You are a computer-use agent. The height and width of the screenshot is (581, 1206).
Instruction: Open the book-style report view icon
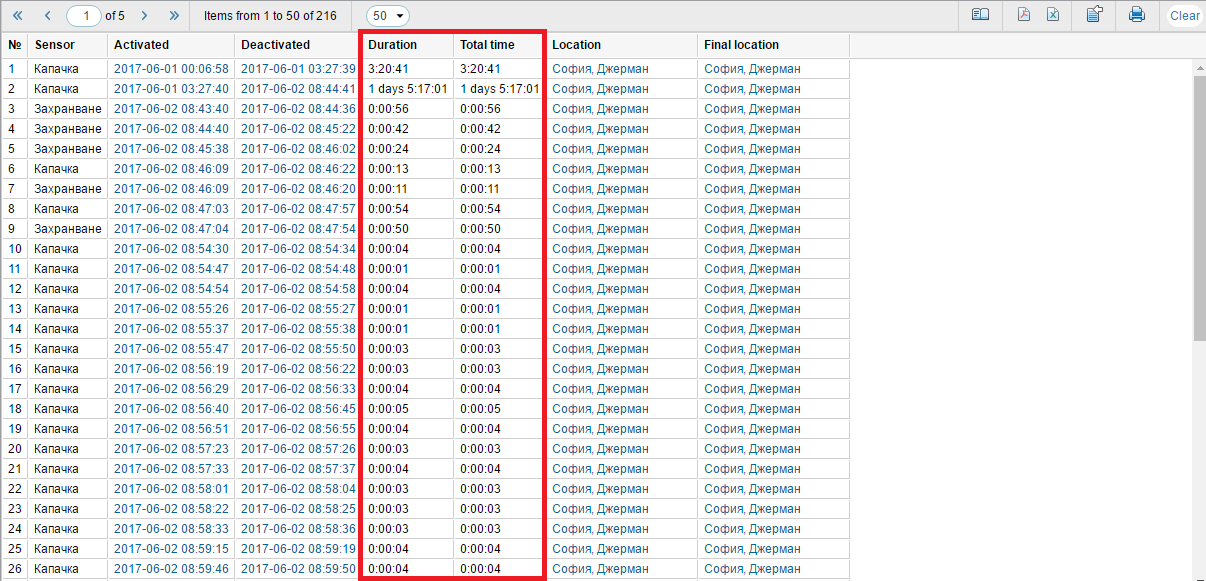[981, 15]
